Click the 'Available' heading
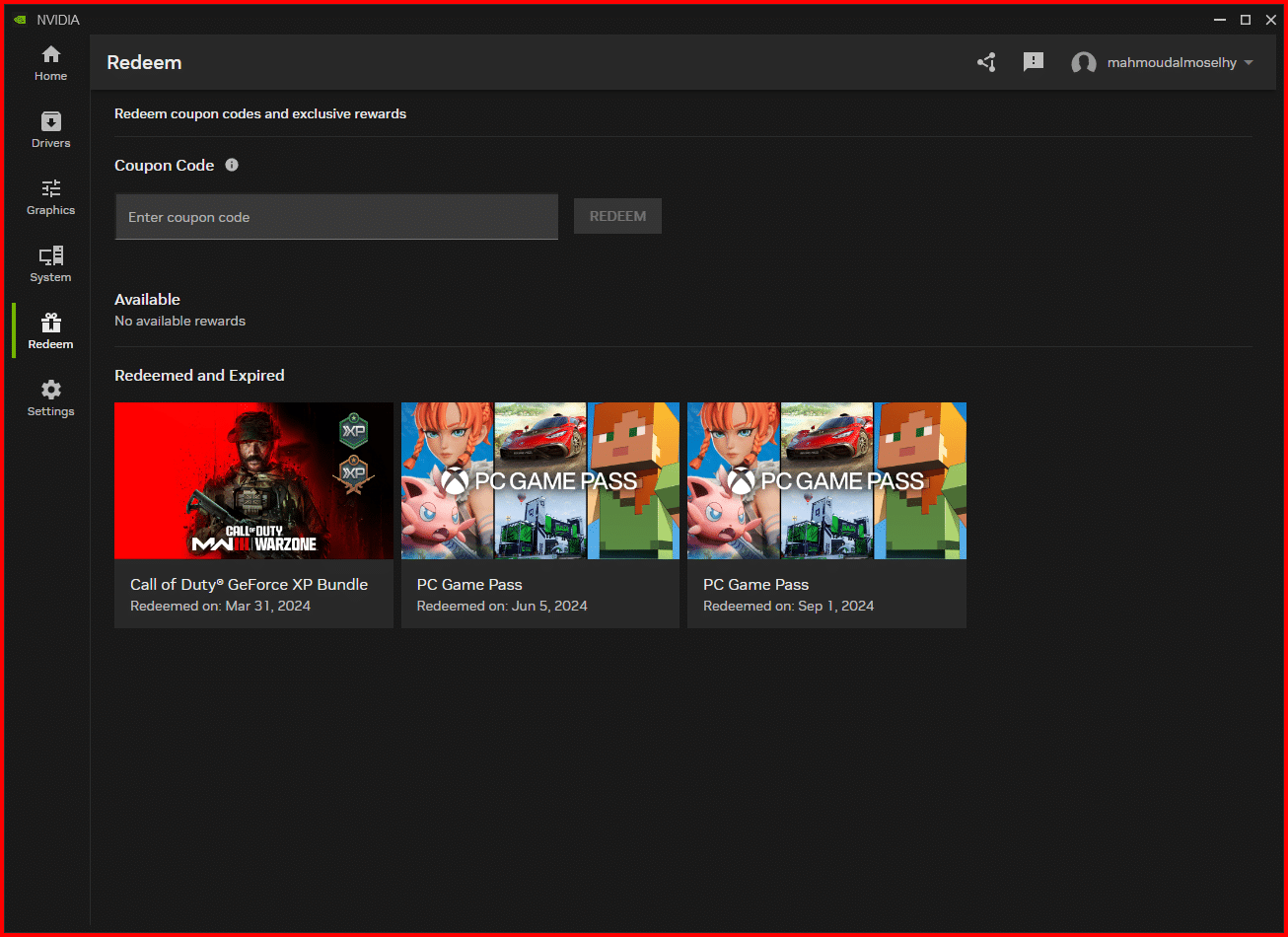The width and height of the screenshot is (1288, 937). 147,299
